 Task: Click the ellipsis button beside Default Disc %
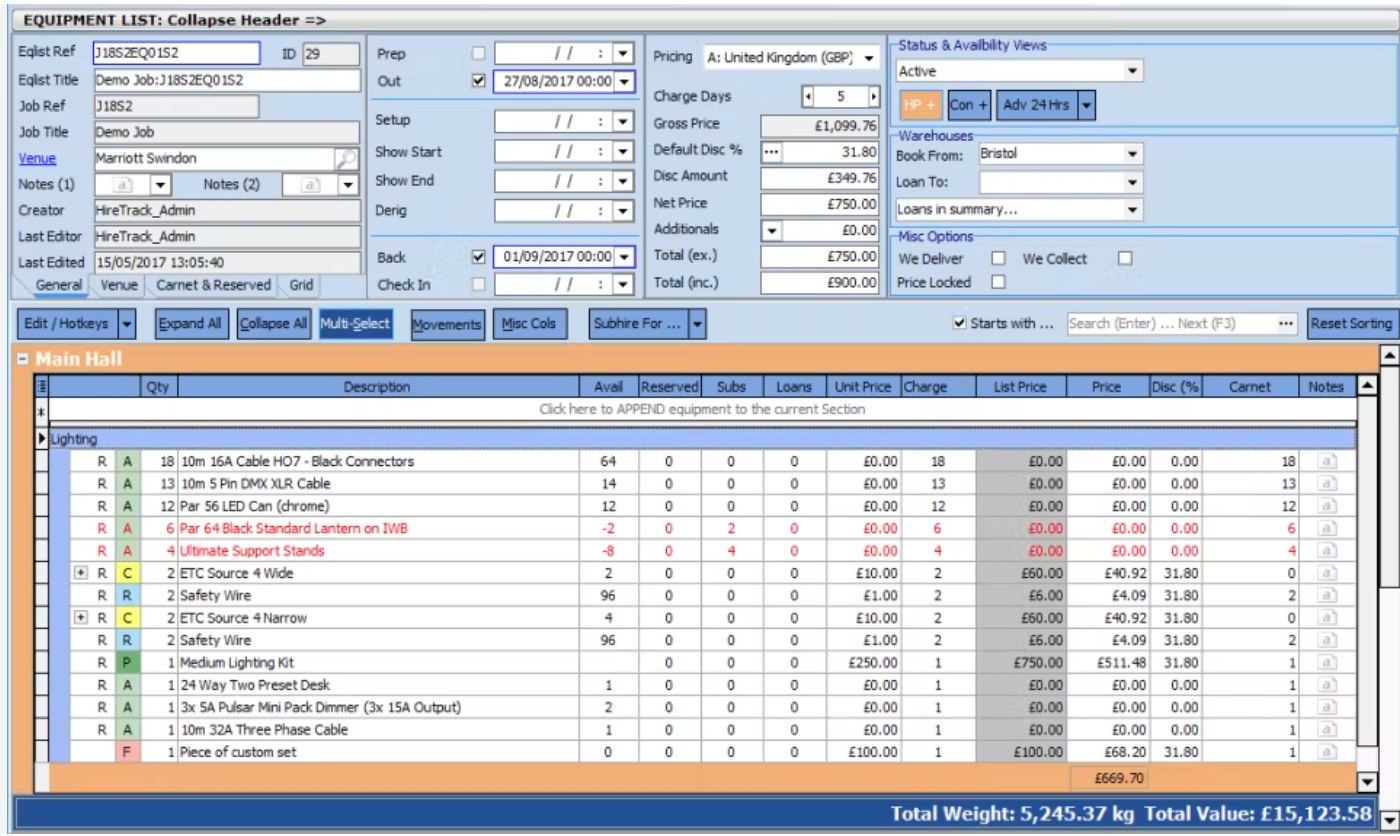[771, 152]
